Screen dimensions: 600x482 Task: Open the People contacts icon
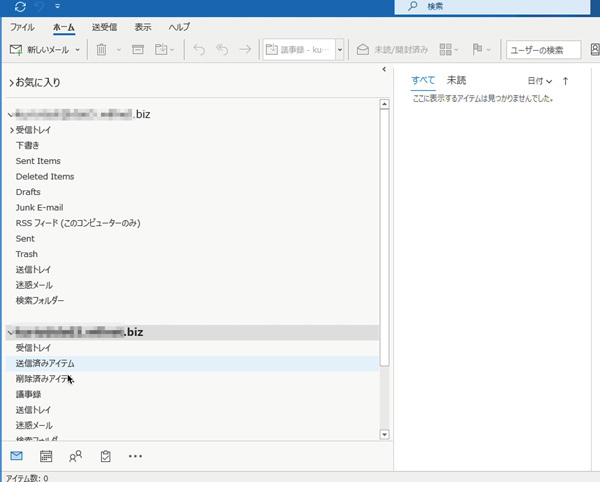point(75,456)
